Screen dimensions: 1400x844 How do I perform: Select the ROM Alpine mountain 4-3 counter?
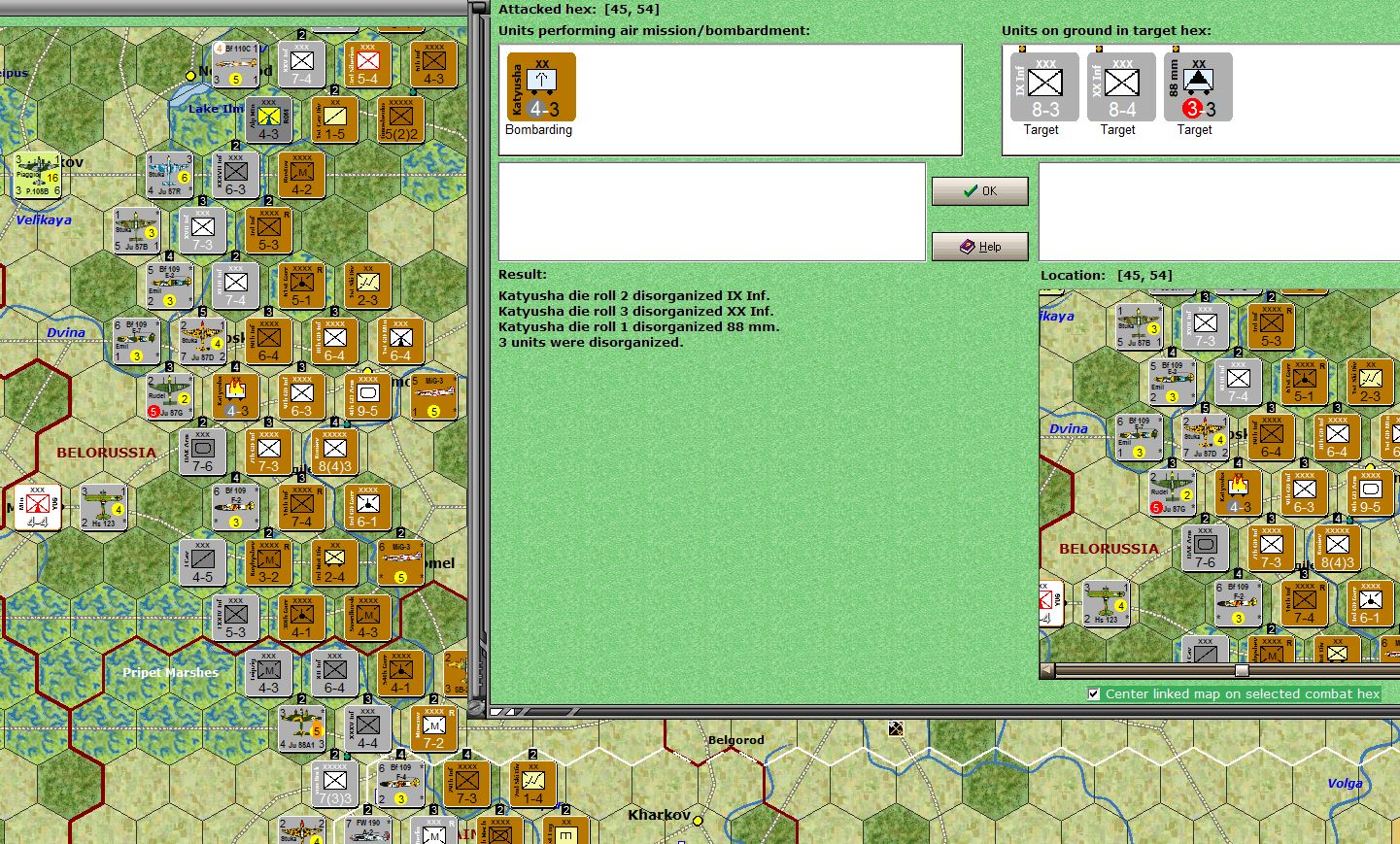coord(269,119)
